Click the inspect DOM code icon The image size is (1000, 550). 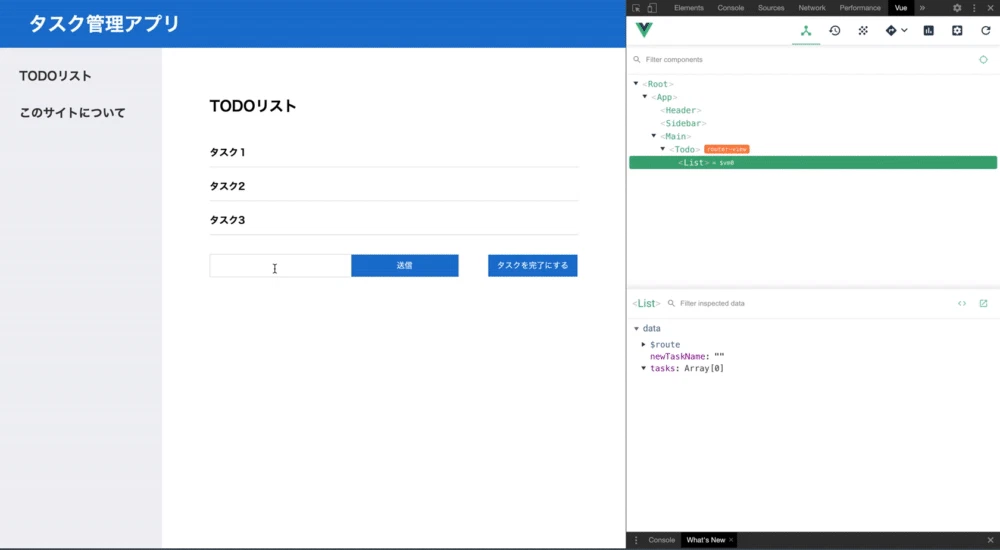[962, 304]
